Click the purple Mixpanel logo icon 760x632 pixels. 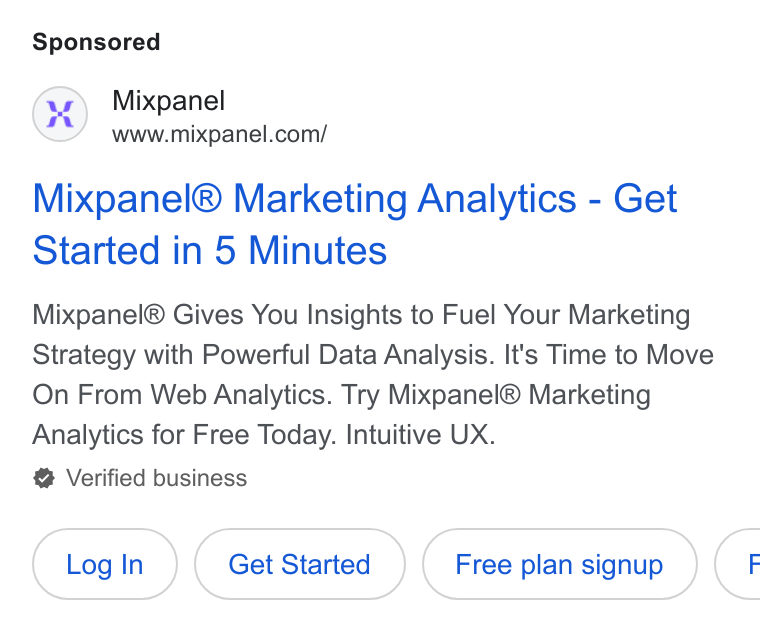[60, 114]
